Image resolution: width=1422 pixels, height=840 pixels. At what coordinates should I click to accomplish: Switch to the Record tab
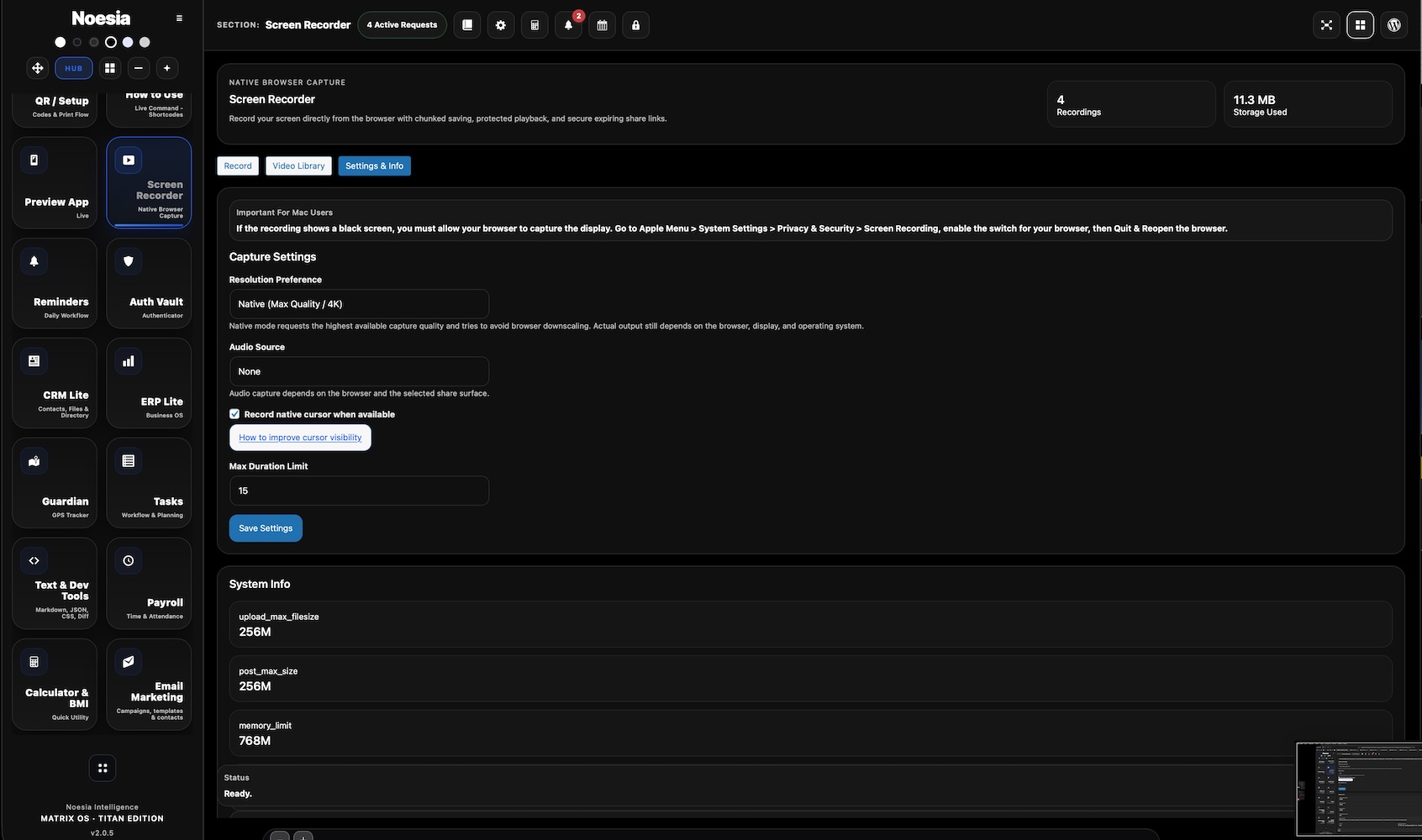pos(238,166)
